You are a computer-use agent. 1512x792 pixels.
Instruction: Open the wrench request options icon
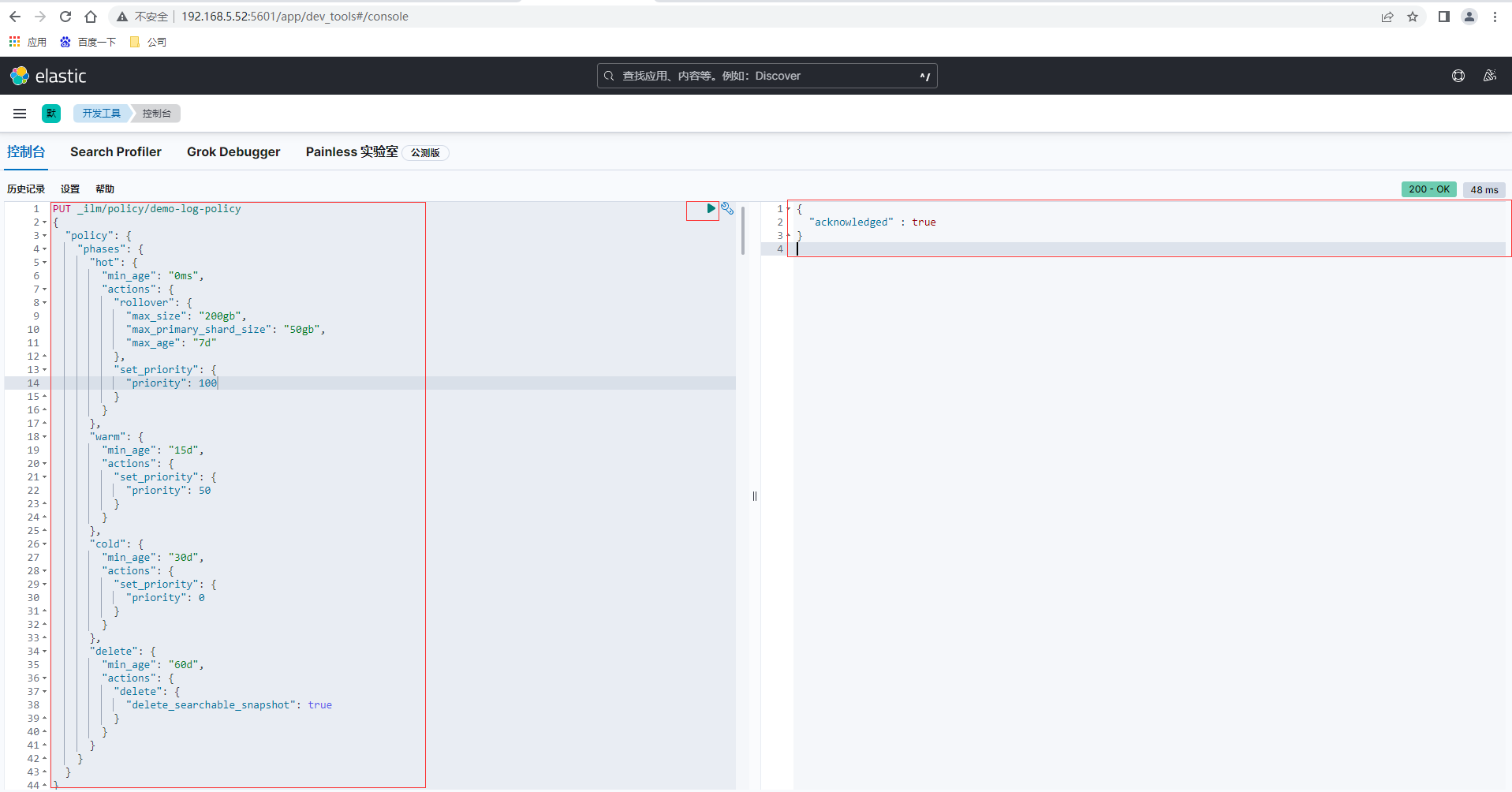click(727, 209)
